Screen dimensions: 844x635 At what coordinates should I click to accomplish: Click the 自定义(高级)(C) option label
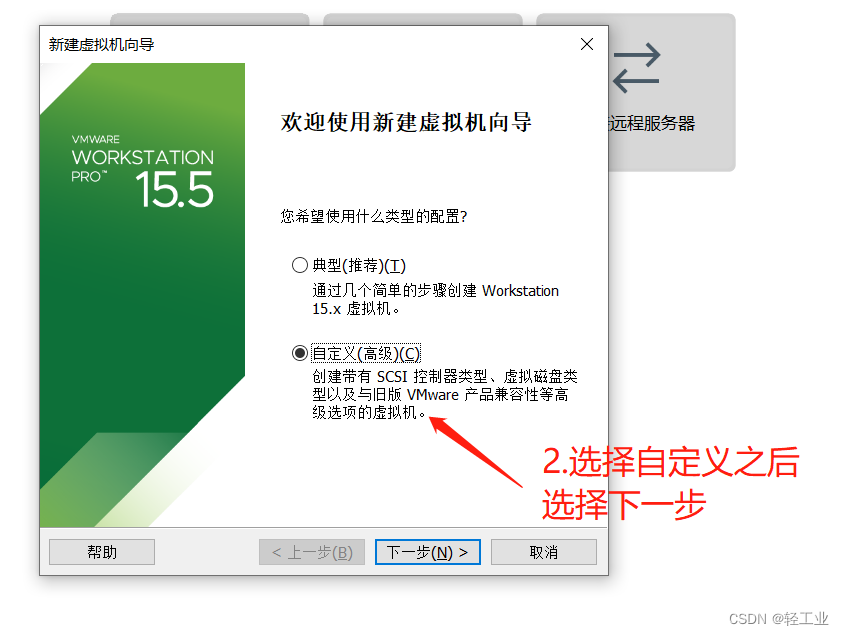click(x=366, y=354)
